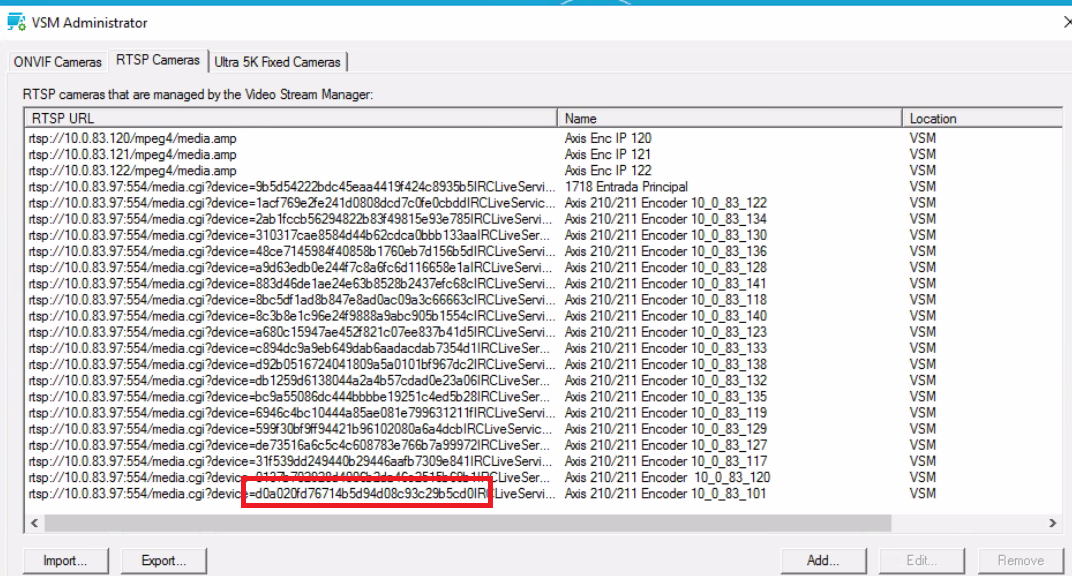Viewport: 1072px width, 576px height.
Task: Select the RTSP Cameras tab
Action: click(158, 60)
